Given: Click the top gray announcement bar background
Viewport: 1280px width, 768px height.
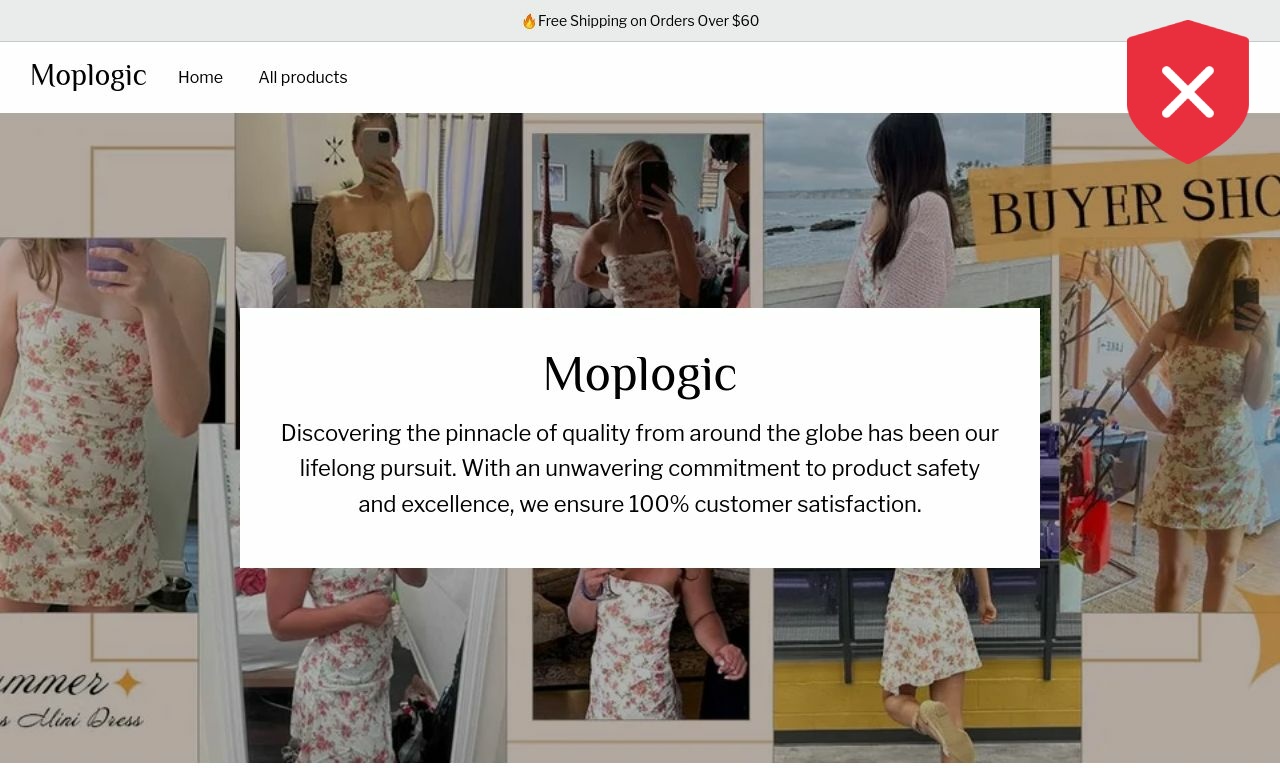Looking at the screenshot, I should coord(300,21).
